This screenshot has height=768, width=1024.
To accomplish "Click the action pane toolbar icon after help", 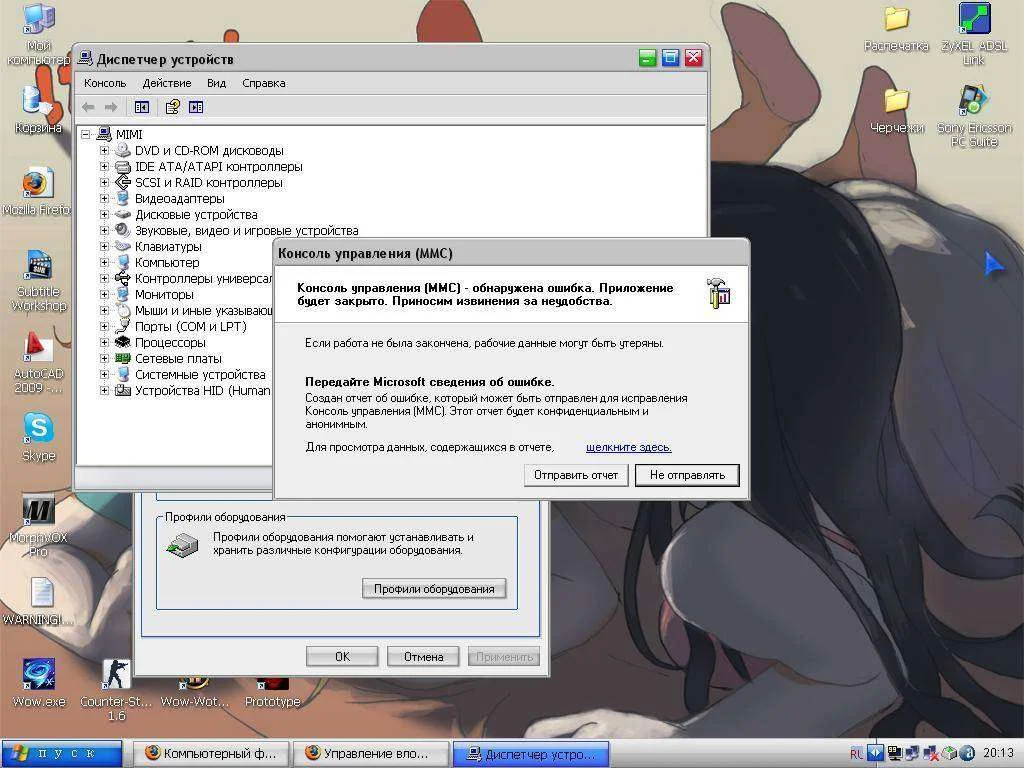I will click(x=196, y=107).
